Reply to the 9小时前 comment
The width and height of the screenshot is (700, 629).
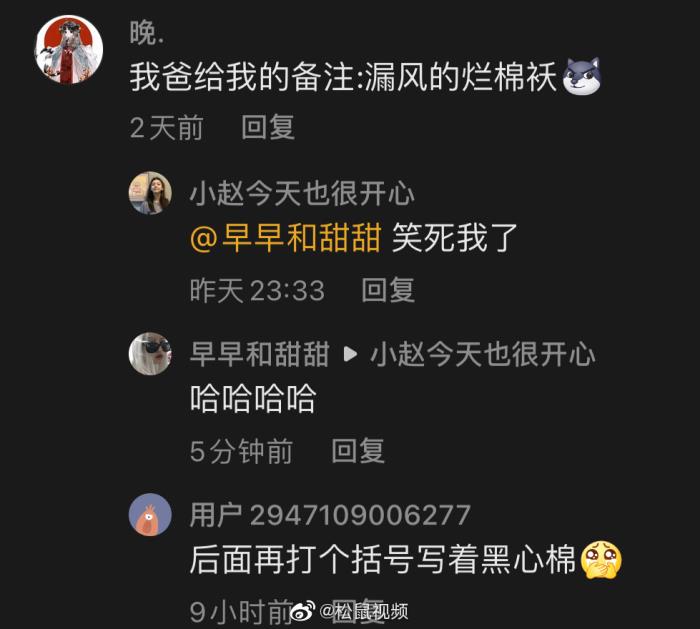pos(358,611)
